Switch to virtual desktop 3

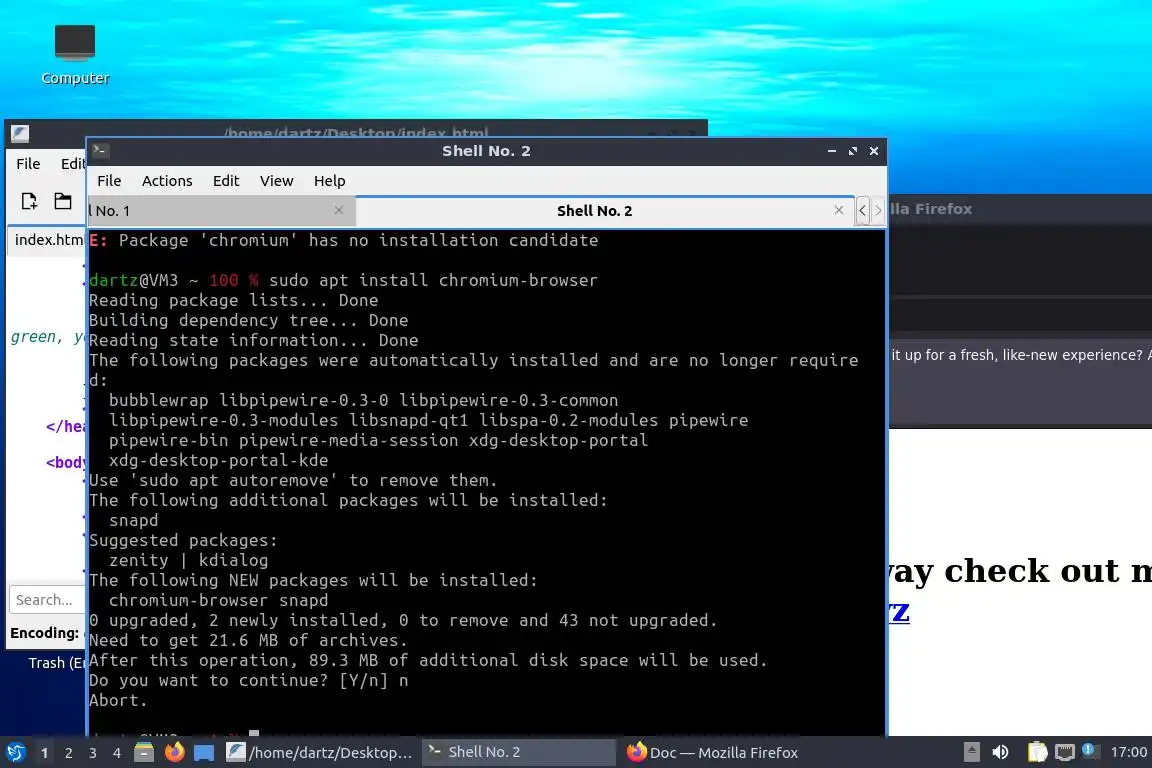(93, 753)
